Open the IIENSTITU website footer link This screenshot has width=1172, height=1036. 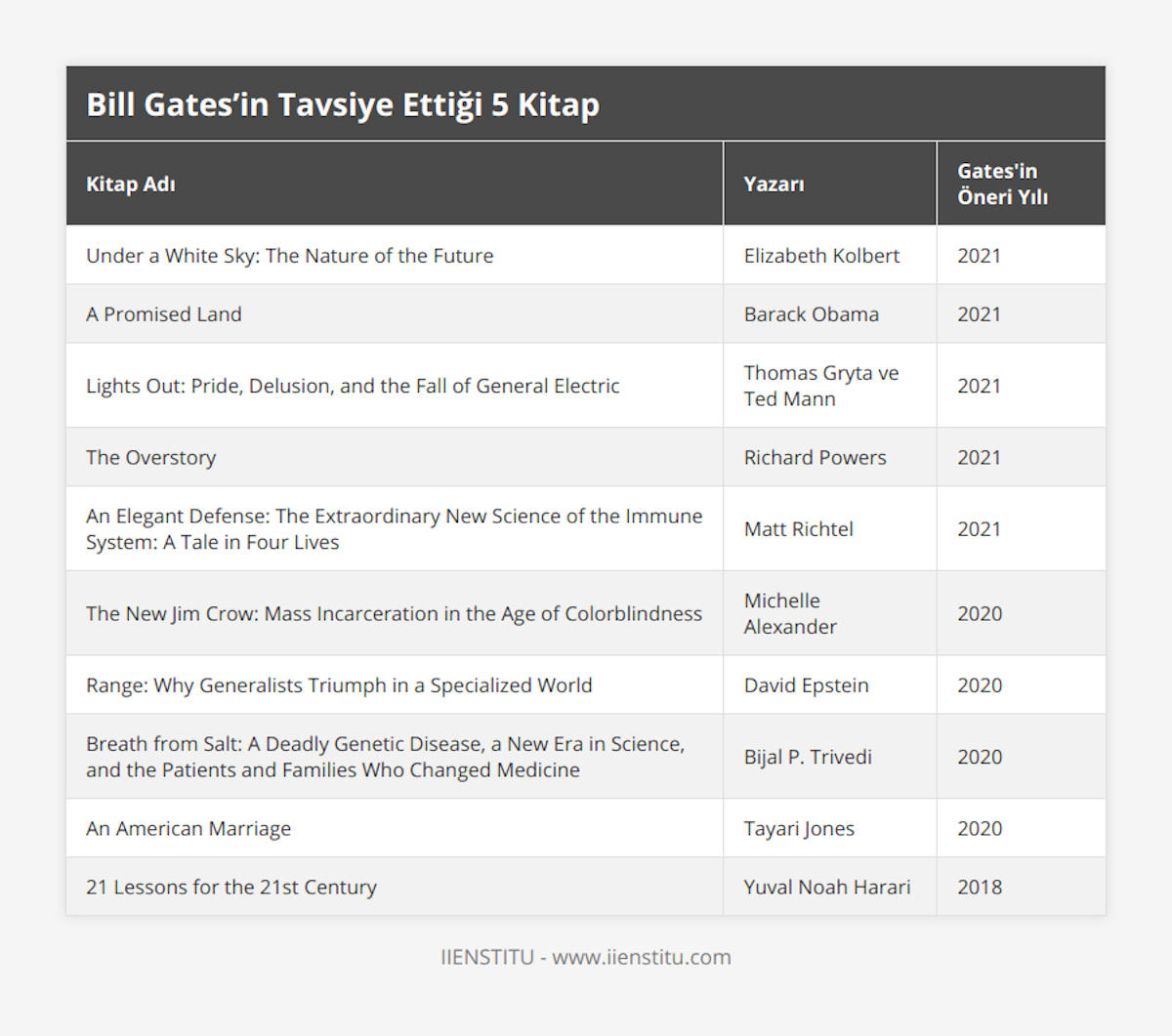[x=585, y=957]
